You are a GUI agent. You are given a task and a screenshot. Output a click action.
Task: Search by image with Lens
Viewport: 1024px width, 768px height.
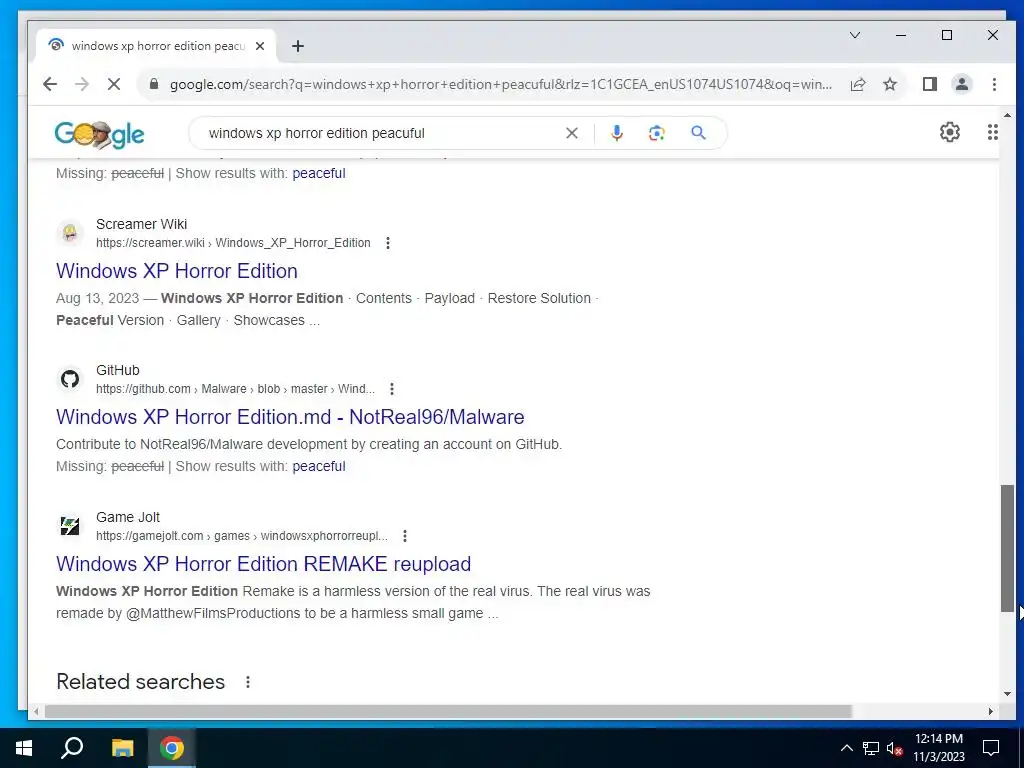(x=656, y=133)
